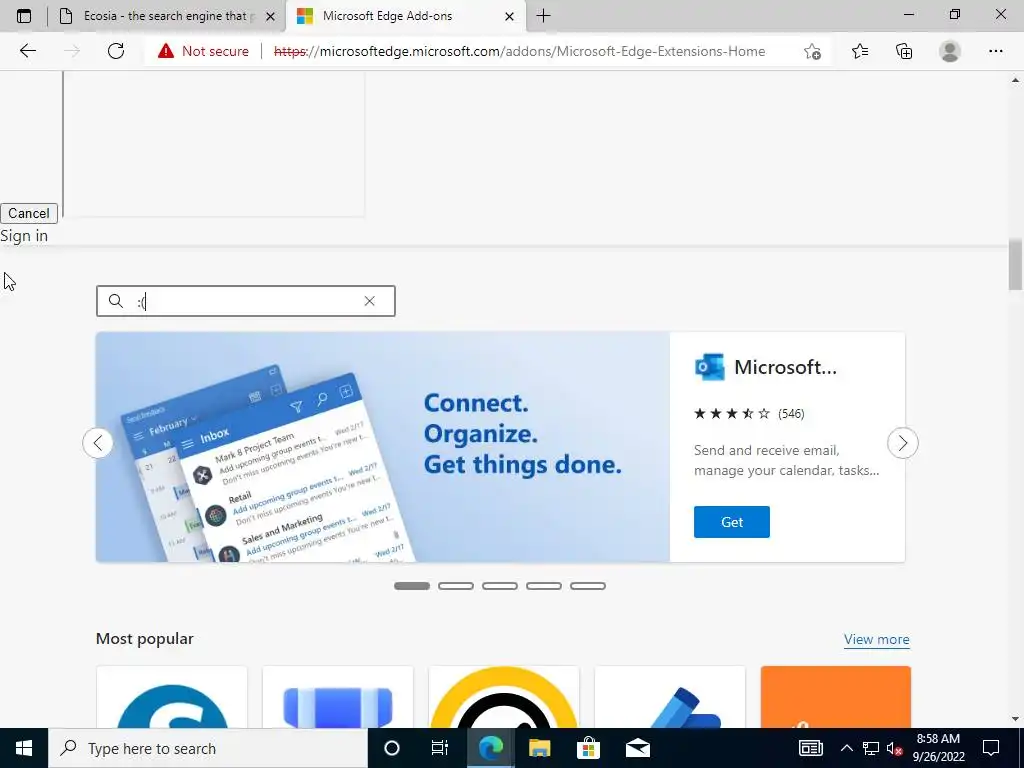
Task: Reload the current page
Action: [116, 51]
